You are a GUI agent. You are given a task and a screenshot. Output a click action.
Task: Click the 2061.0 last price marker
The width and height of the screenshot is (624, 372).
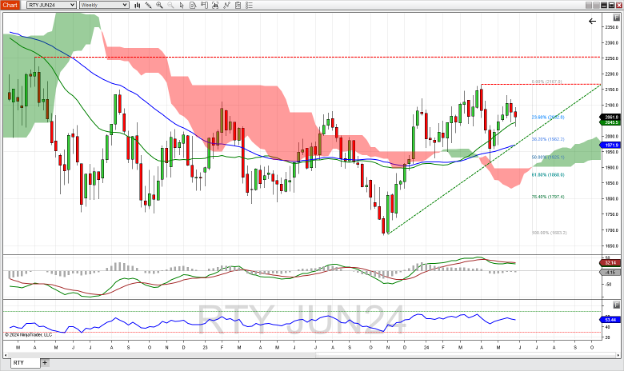tap(610, 117)
